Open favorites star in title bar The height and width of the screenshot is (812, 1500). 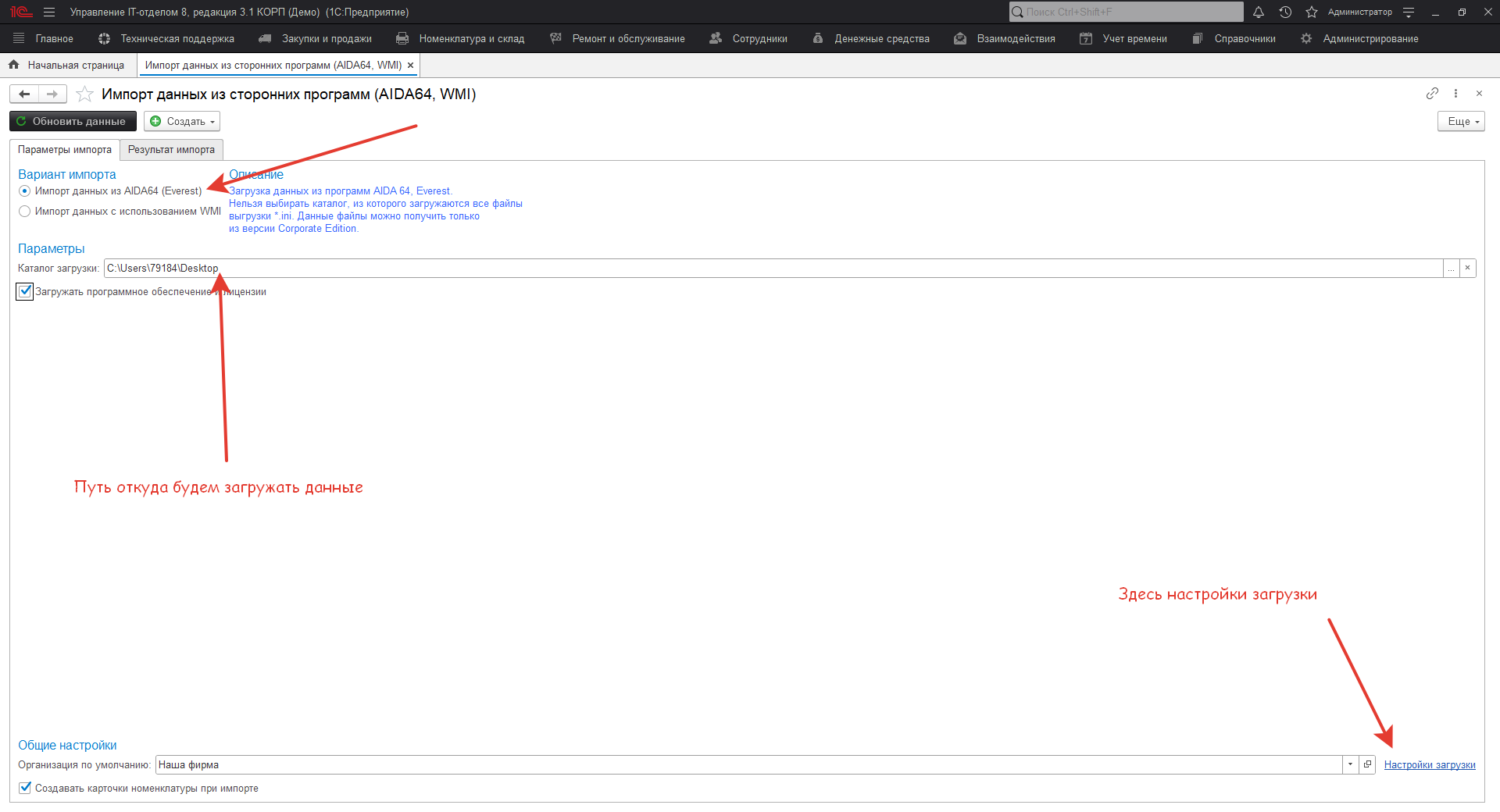[1312, 12]
